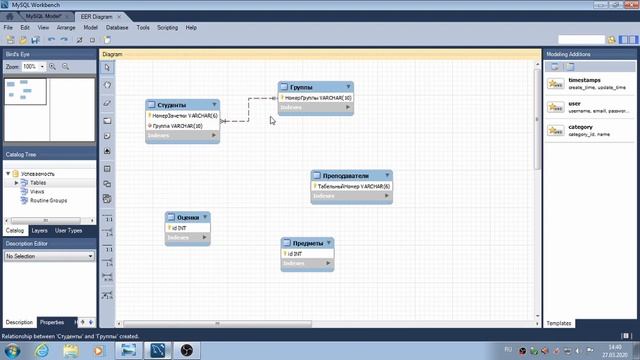Switch to the MySQL Model tab
The height and width of the screenshot is (360, 640).
pyautogui.click(x=43, y=16)
